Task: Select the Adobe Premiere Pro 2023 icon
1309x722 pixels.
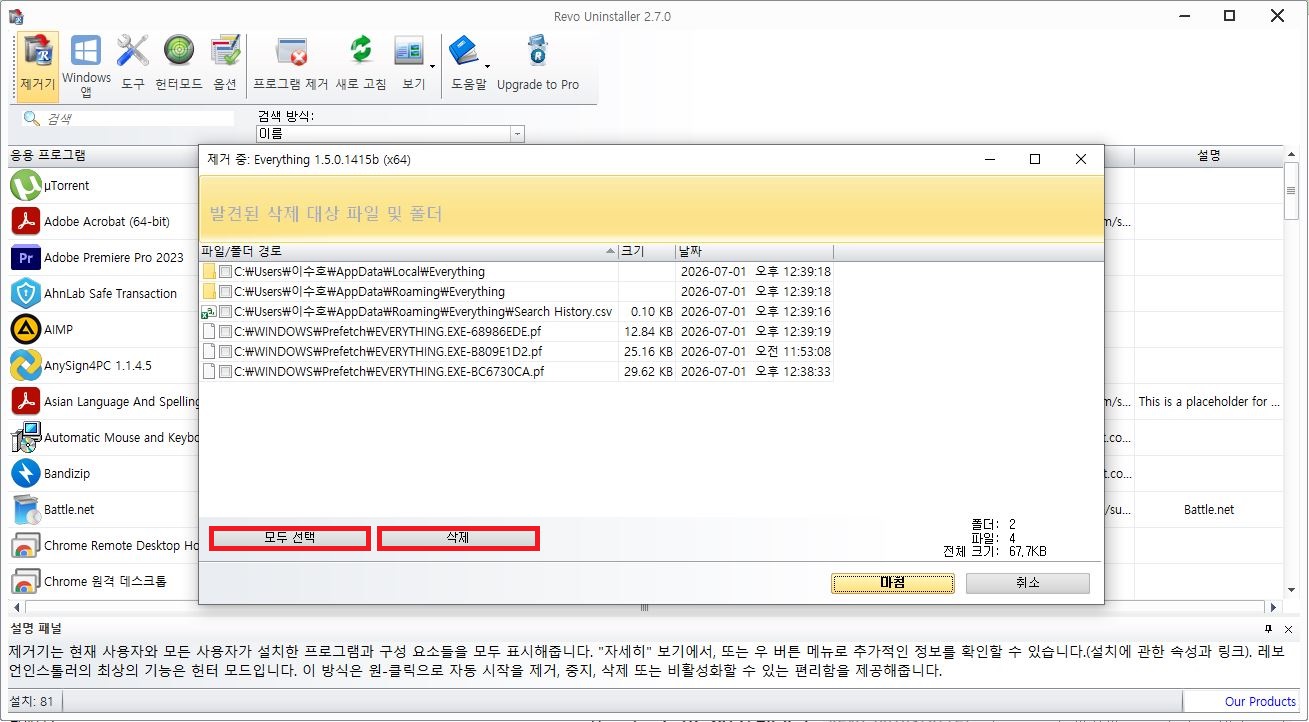Action: point(26,258)
